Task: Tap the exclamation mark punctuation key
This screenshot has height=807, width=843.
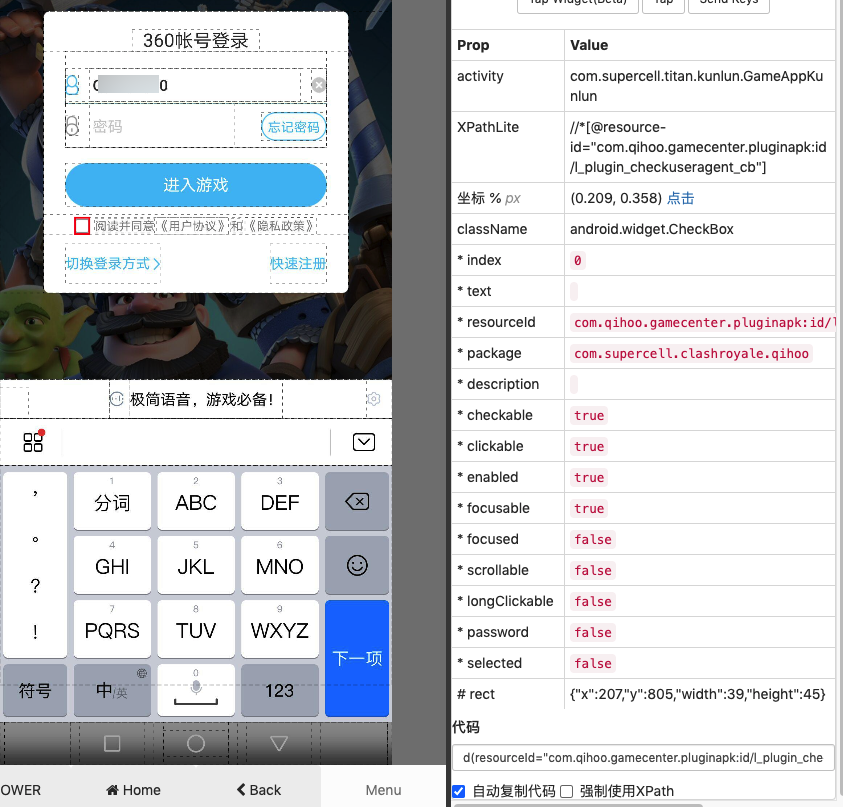Action: [x=35, y=632]
